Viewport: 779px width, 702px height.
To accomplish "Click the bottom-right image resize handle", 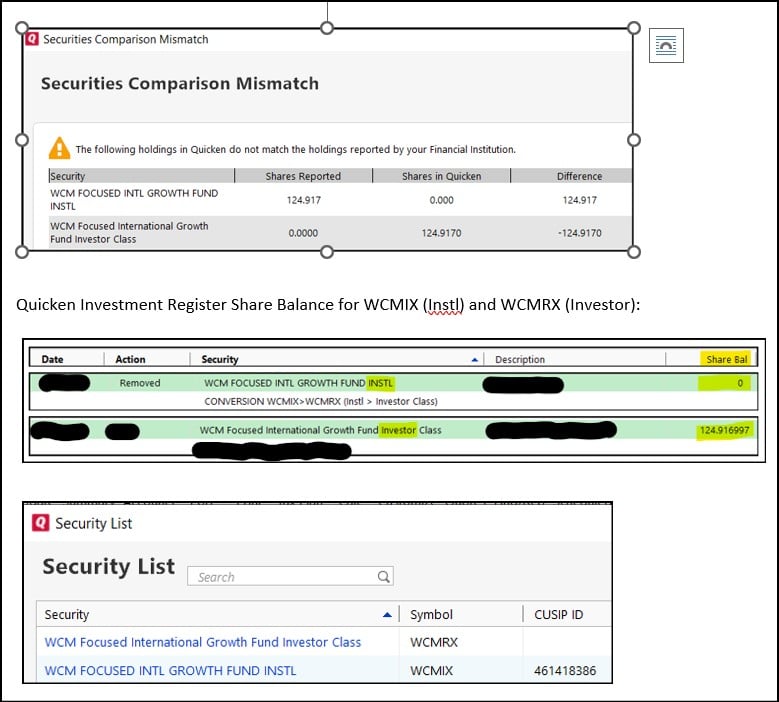I will point(633,252).
